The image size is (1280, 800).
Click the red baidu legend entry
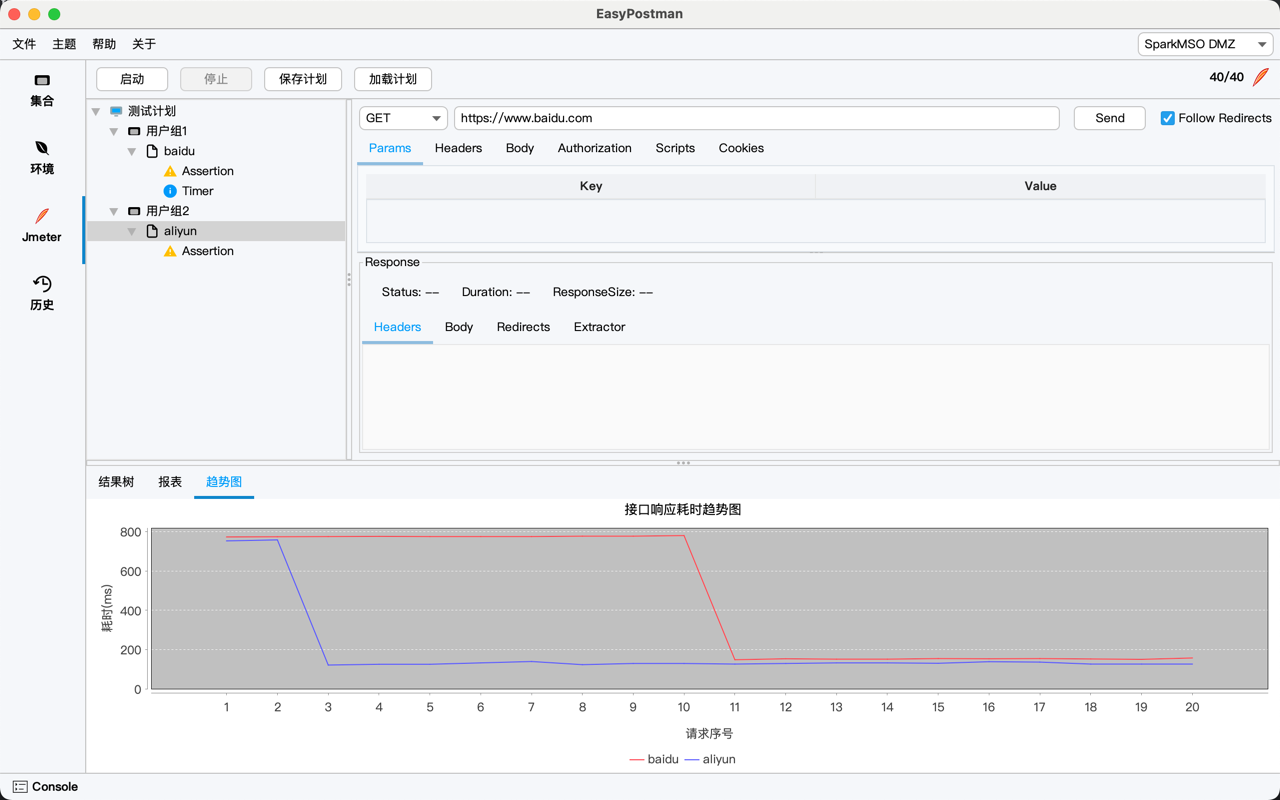tap(654, 759)
